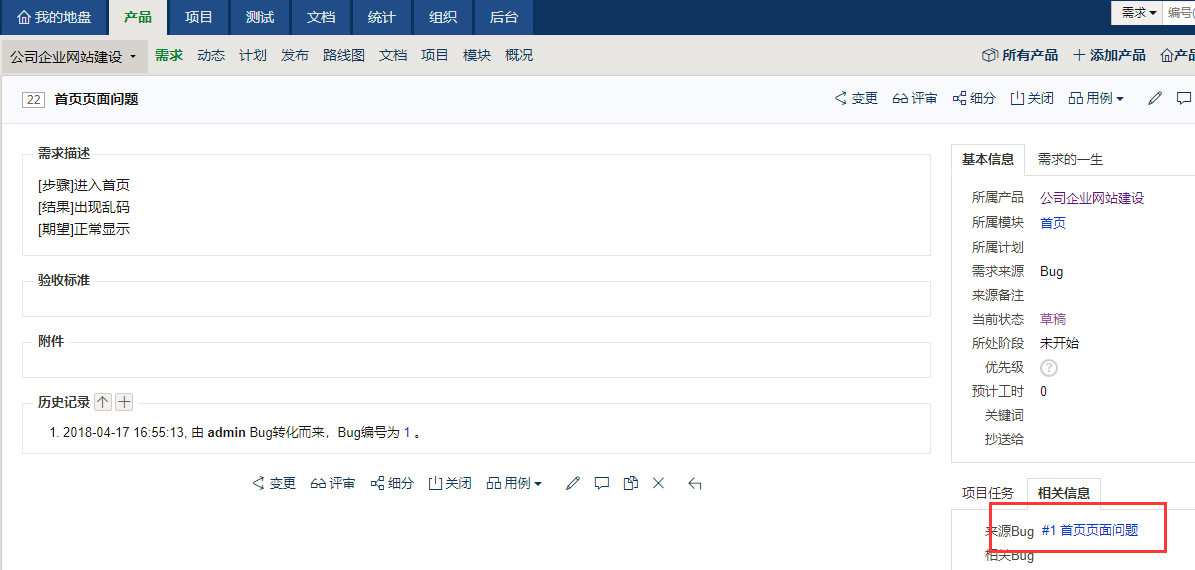Open 首页 module link

click(x=1052, y=223)
